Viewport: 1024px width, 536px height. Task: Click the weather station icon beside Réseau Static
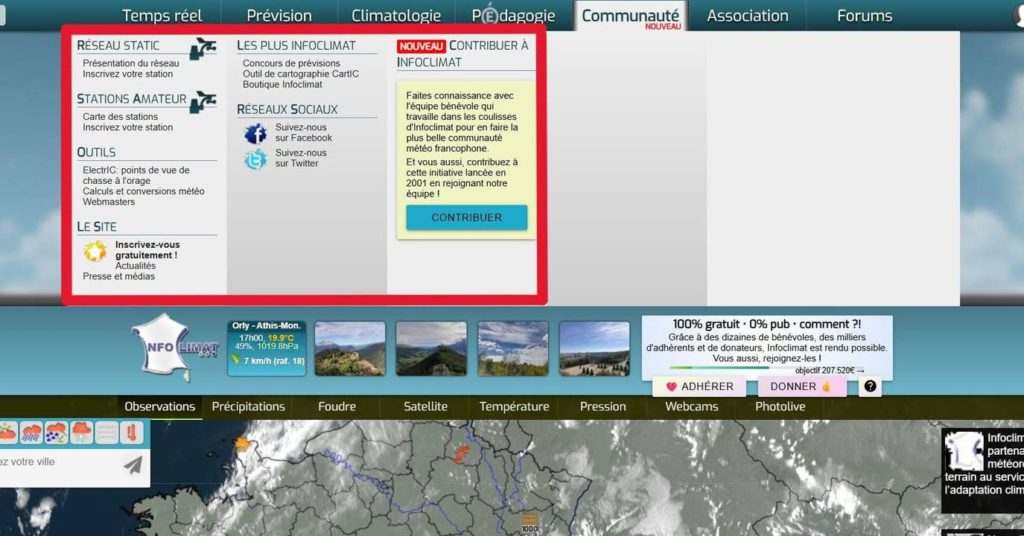[203, 49]
